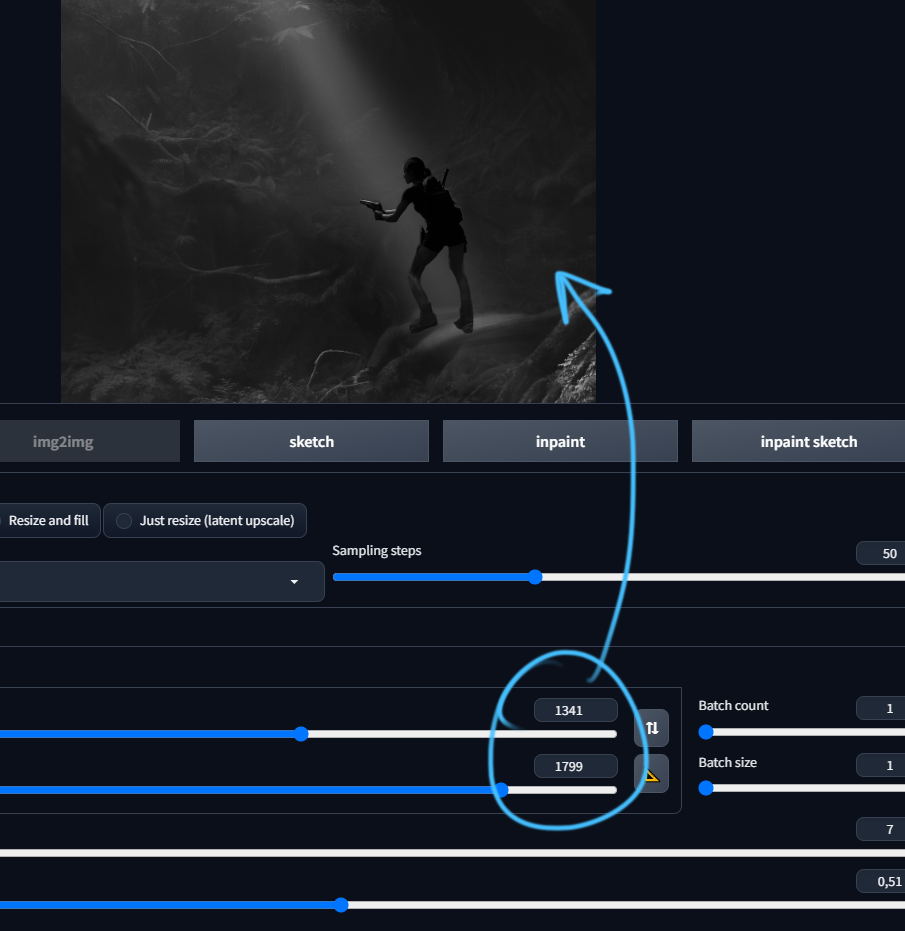Select the "Just resize (latent upscale)" radio option
The width and height of the screenshot is (905, 931).
coord(205,521)
